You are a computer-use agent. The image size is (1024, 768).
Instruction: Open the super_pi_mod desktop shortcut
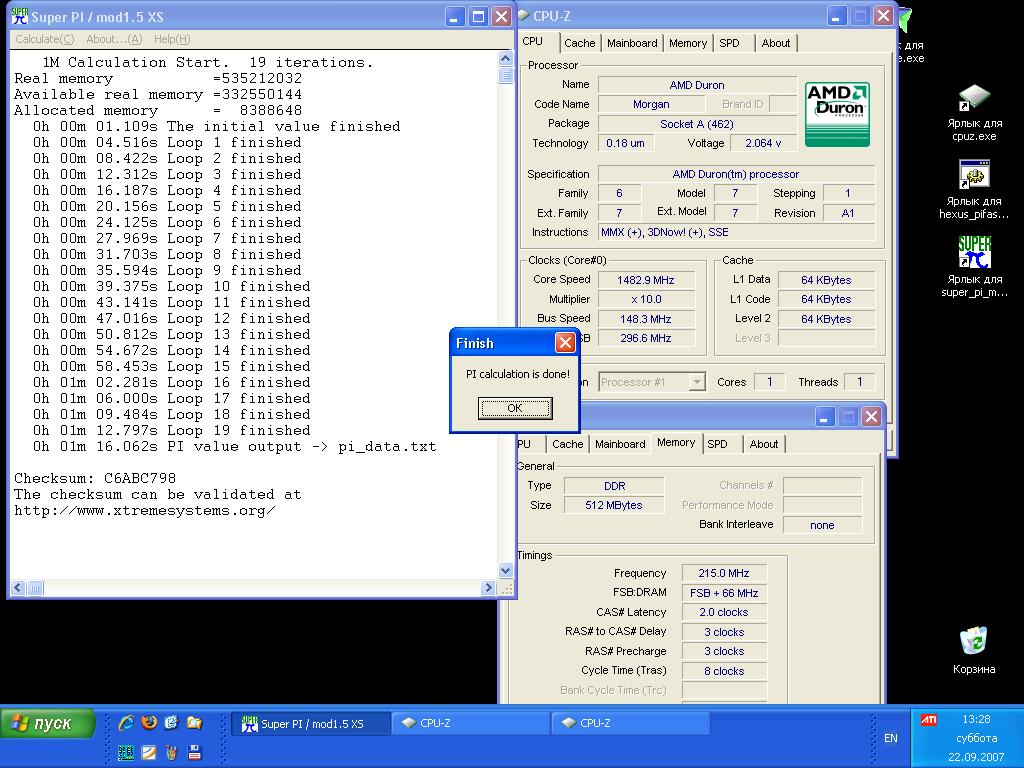[x=974, y=266]
